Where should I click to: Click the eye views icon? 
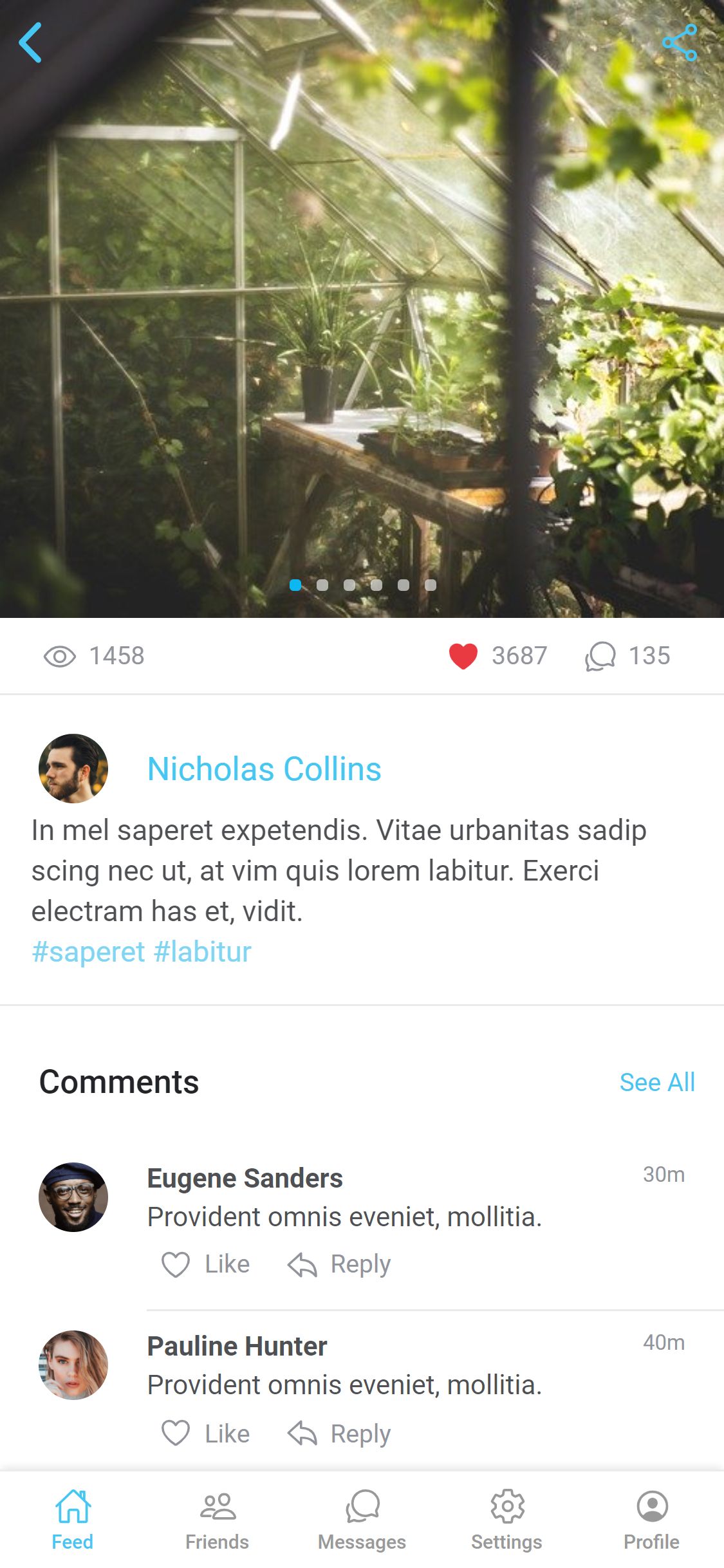point(60,657)
